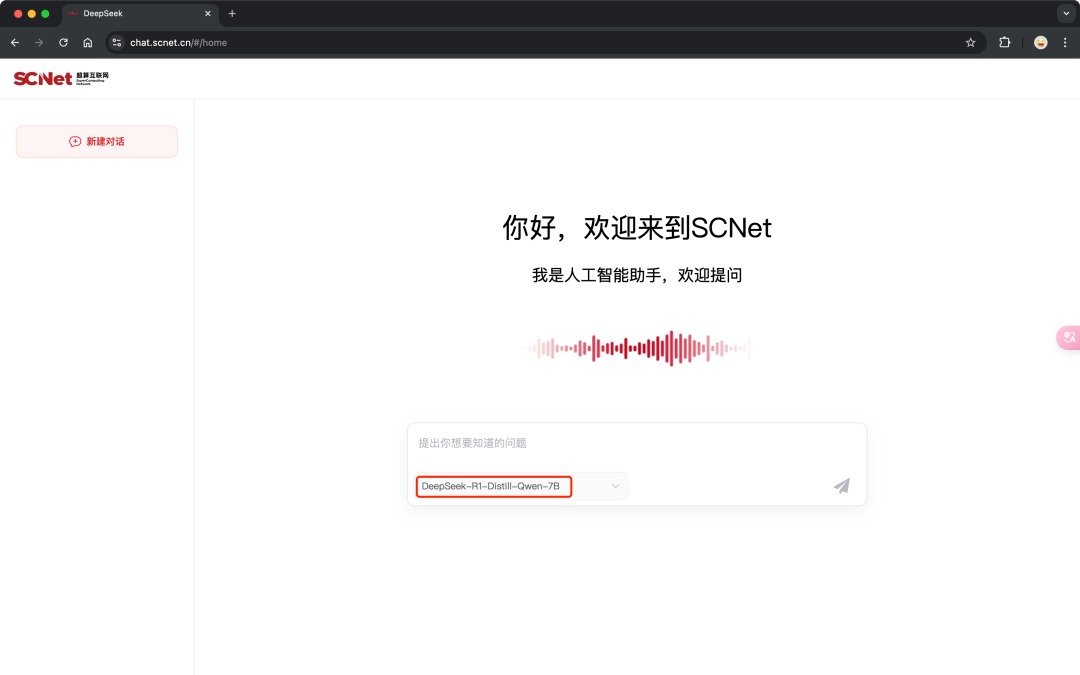1080x675 pixels.
Task: Start a new chat with 新建对话
Action: tap(97, 142)
